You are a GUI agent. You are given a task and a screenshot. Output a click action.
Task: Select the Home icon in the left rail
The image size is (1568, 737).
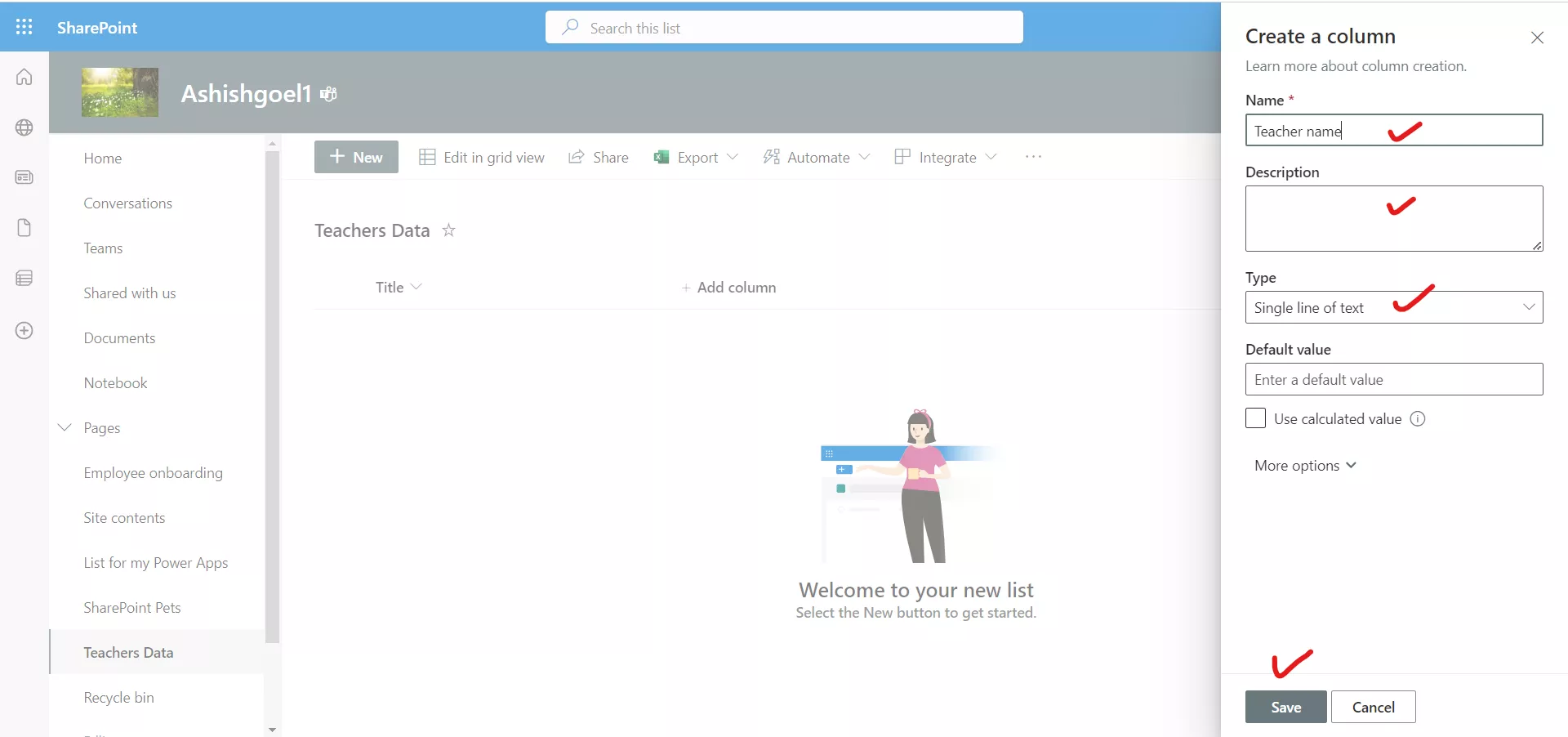[x=24, y=77]
